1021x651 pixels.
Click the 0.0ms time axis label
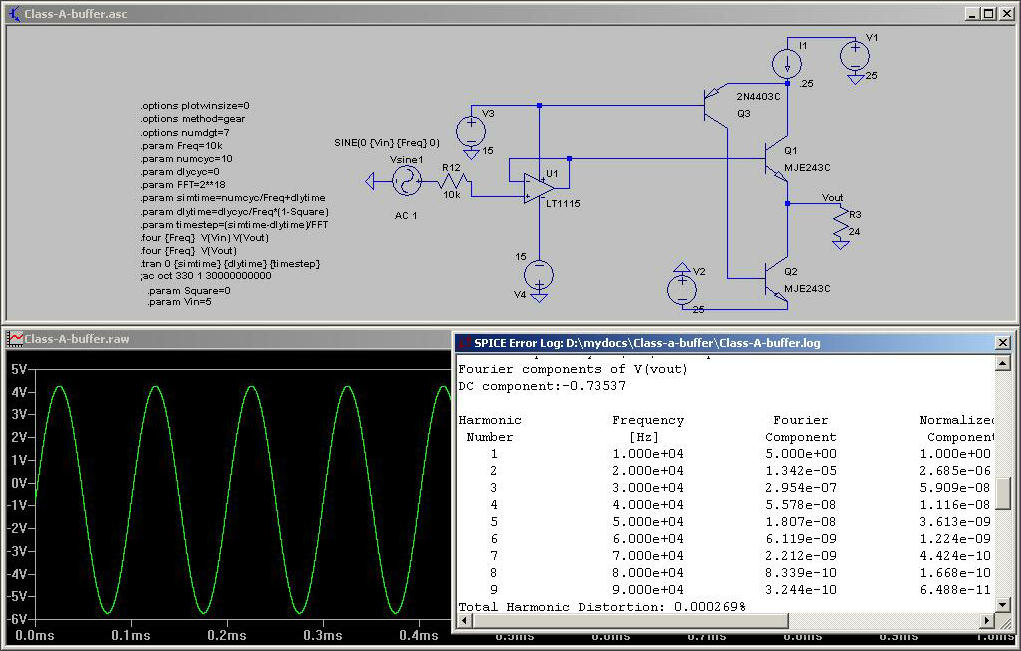click(x=35, y=635)
